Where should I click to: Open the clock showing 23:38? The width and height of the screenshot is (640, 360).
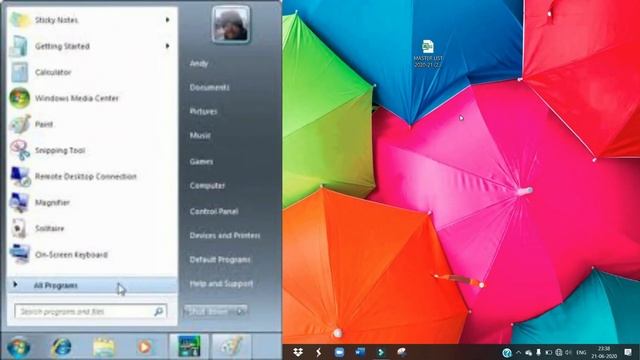point(604,352)
